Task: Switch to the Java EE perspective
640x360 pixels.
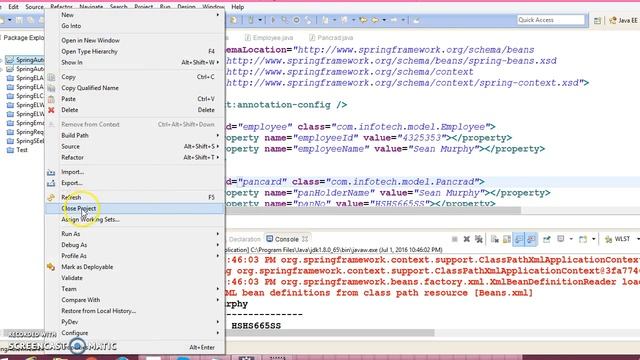Action: point(623,20)
